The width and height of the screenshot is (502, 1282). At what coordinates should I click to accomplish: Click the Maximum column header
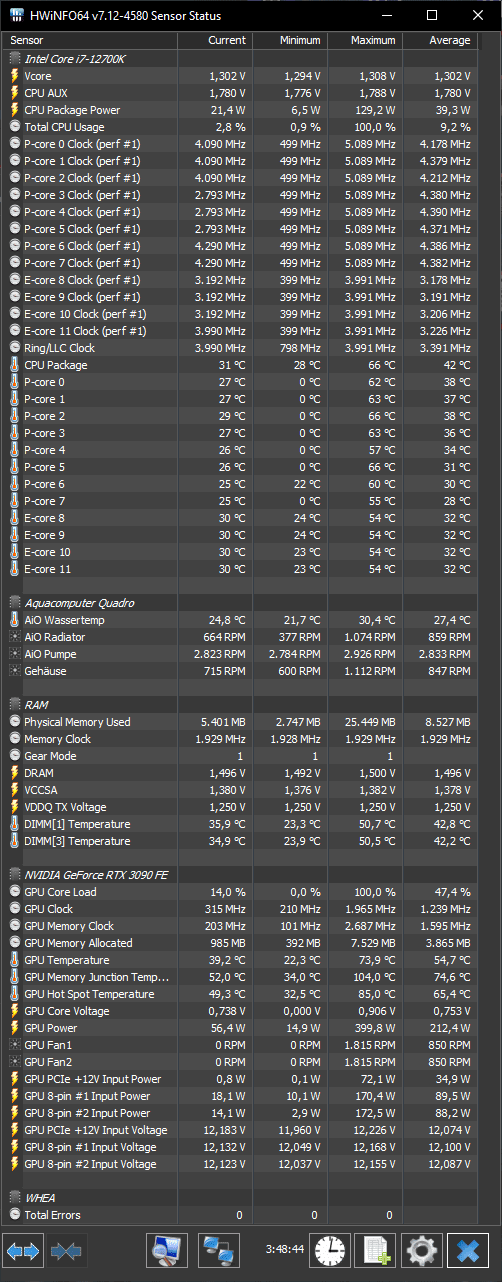coord(365,41)
